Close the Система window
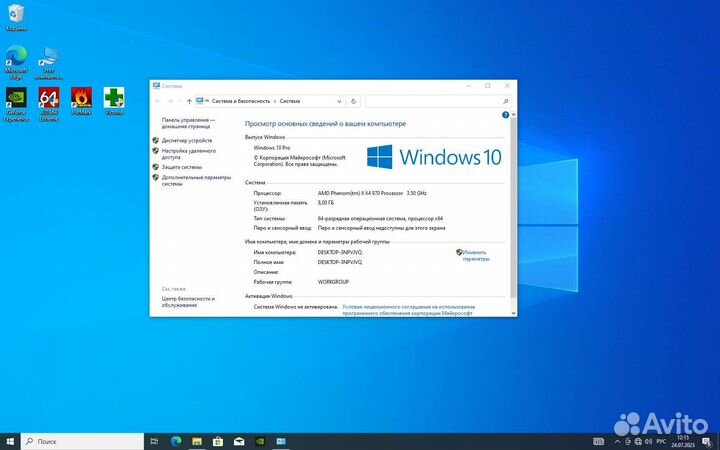This screenshot has height=450, width=720. pos(507,86)
